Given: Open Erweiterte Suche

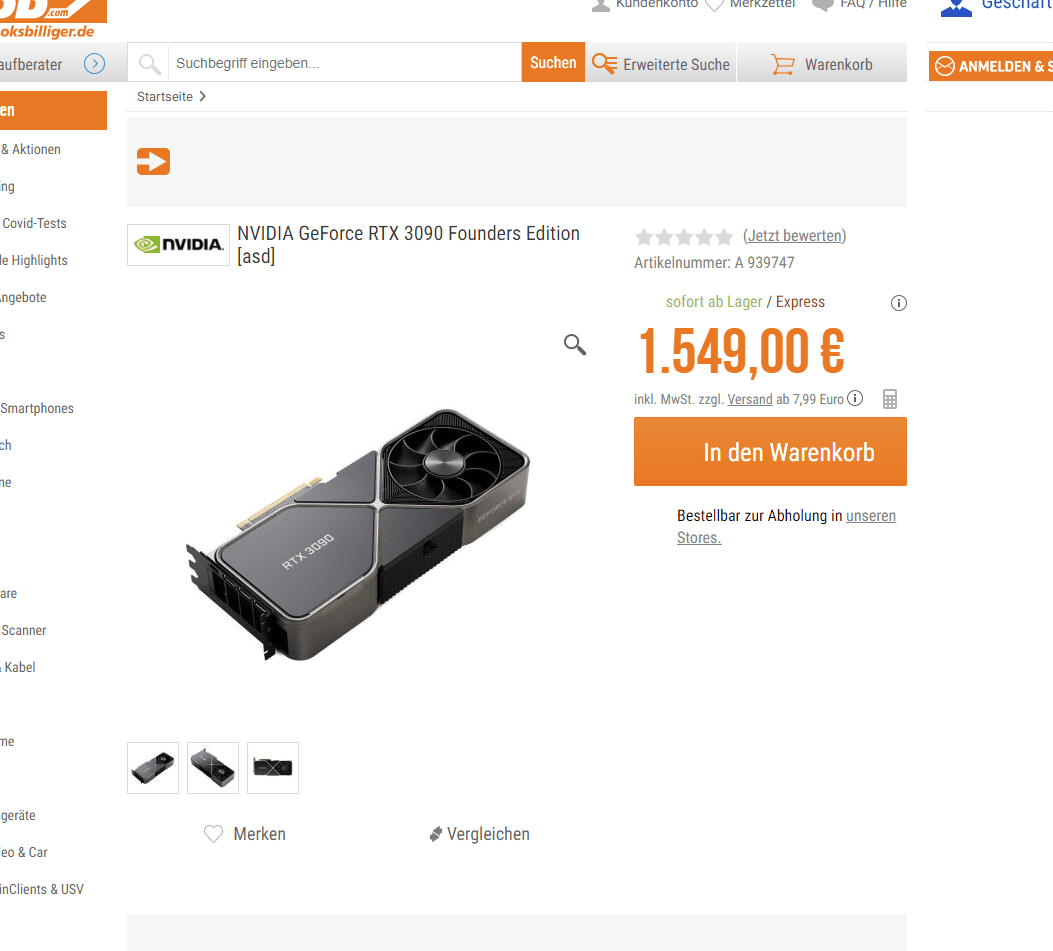Looking at the screenshot, I should tap(661, 64).
